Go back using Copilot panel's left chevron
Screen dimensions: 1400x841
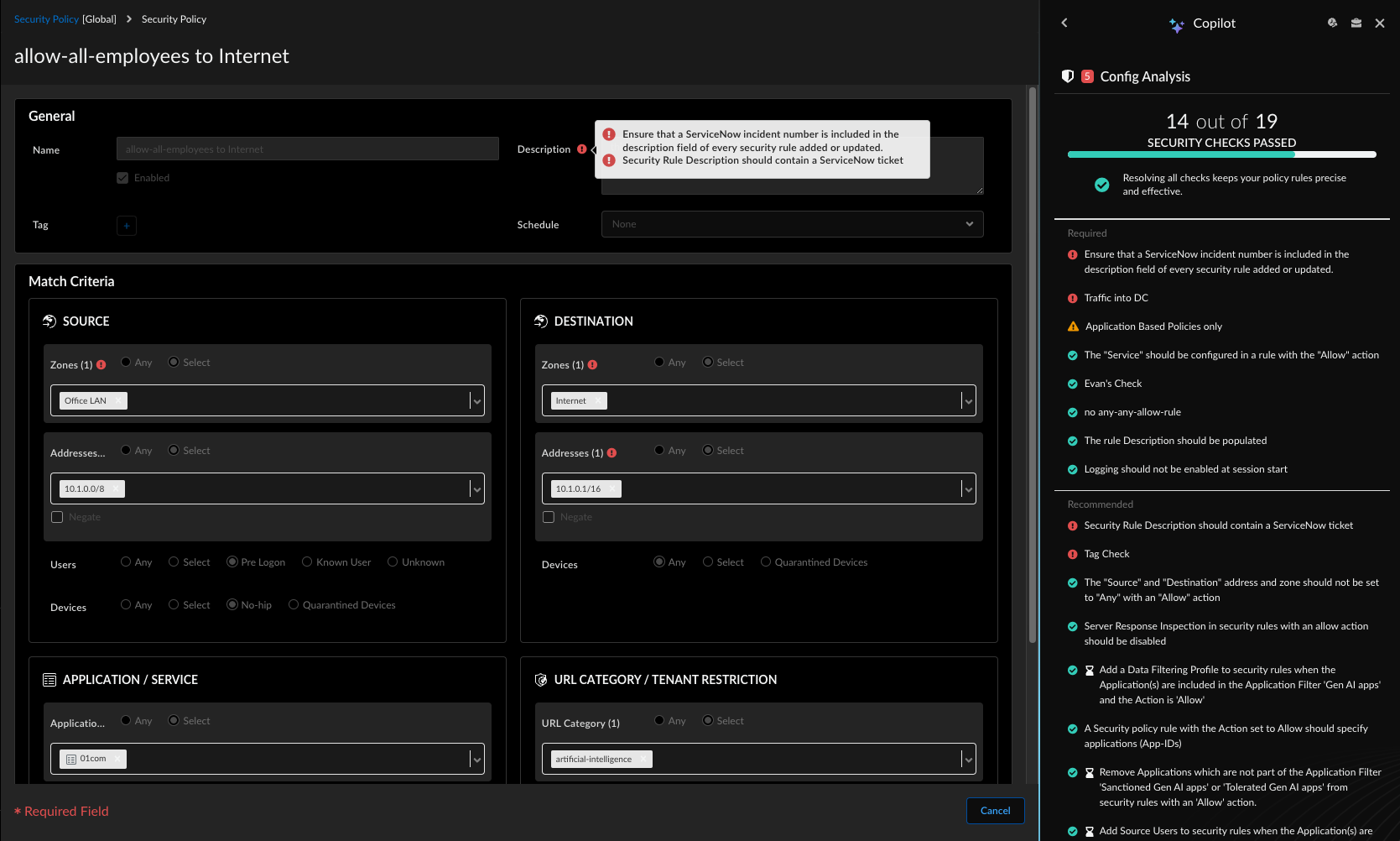[x=1064, y=24]
